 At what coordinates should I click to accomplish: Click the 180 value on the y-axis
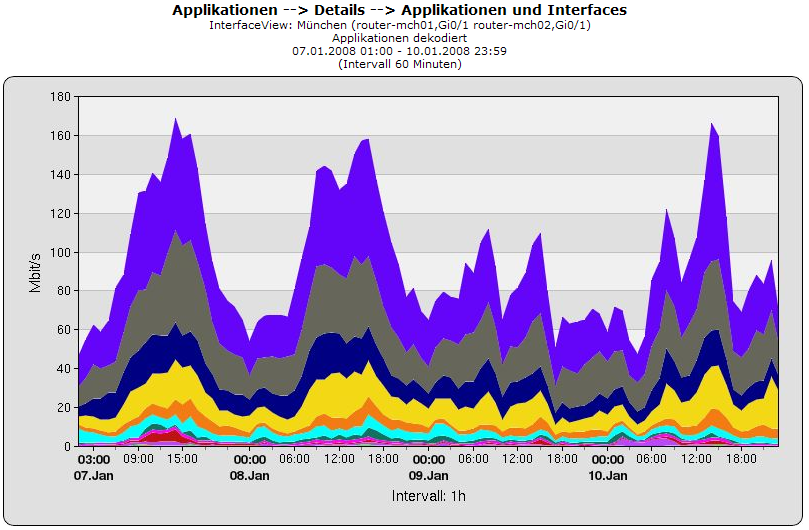59,97
